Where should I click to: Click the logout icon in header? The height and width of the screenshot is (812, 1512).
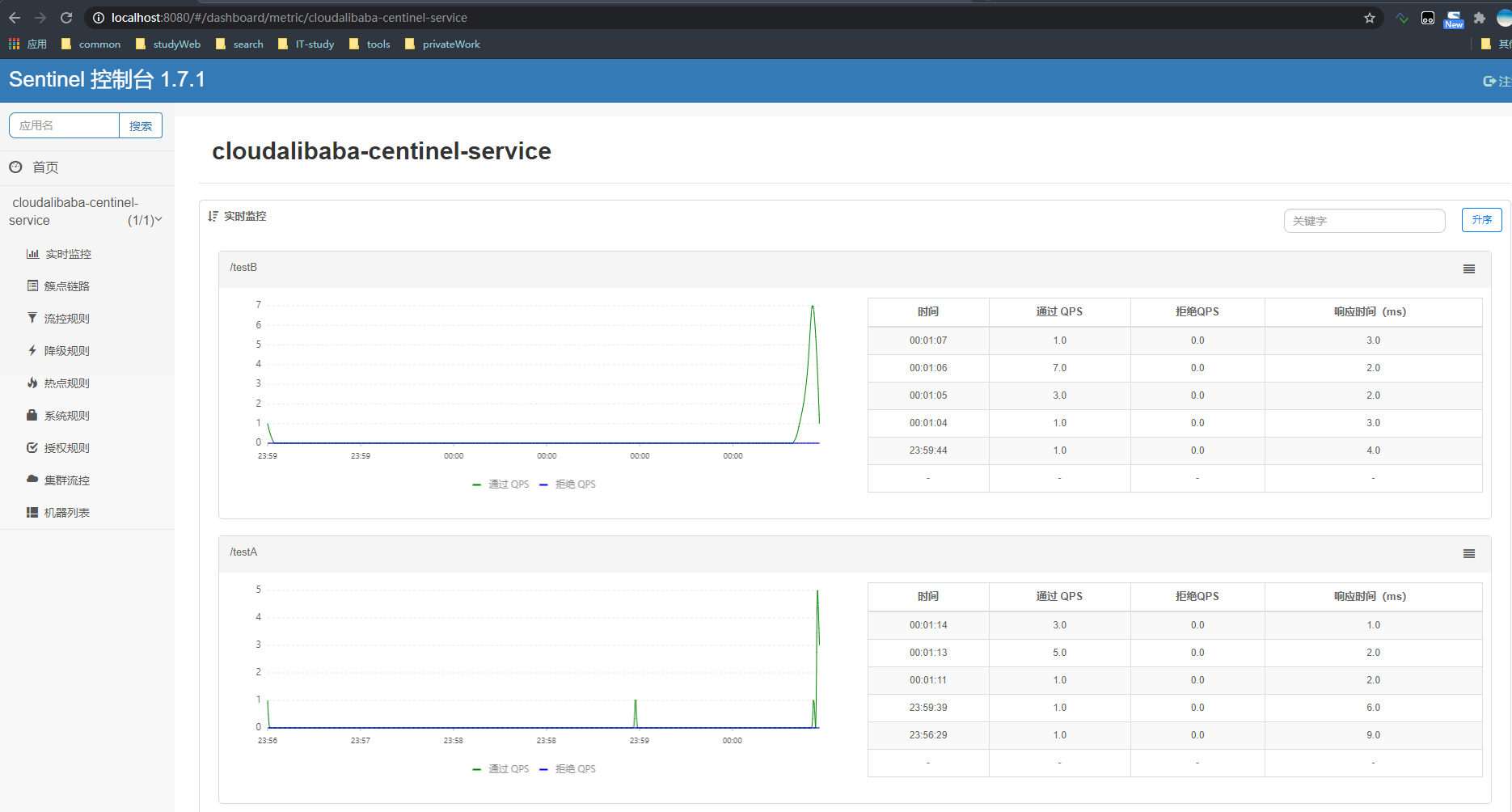[x=1489, y=81]
